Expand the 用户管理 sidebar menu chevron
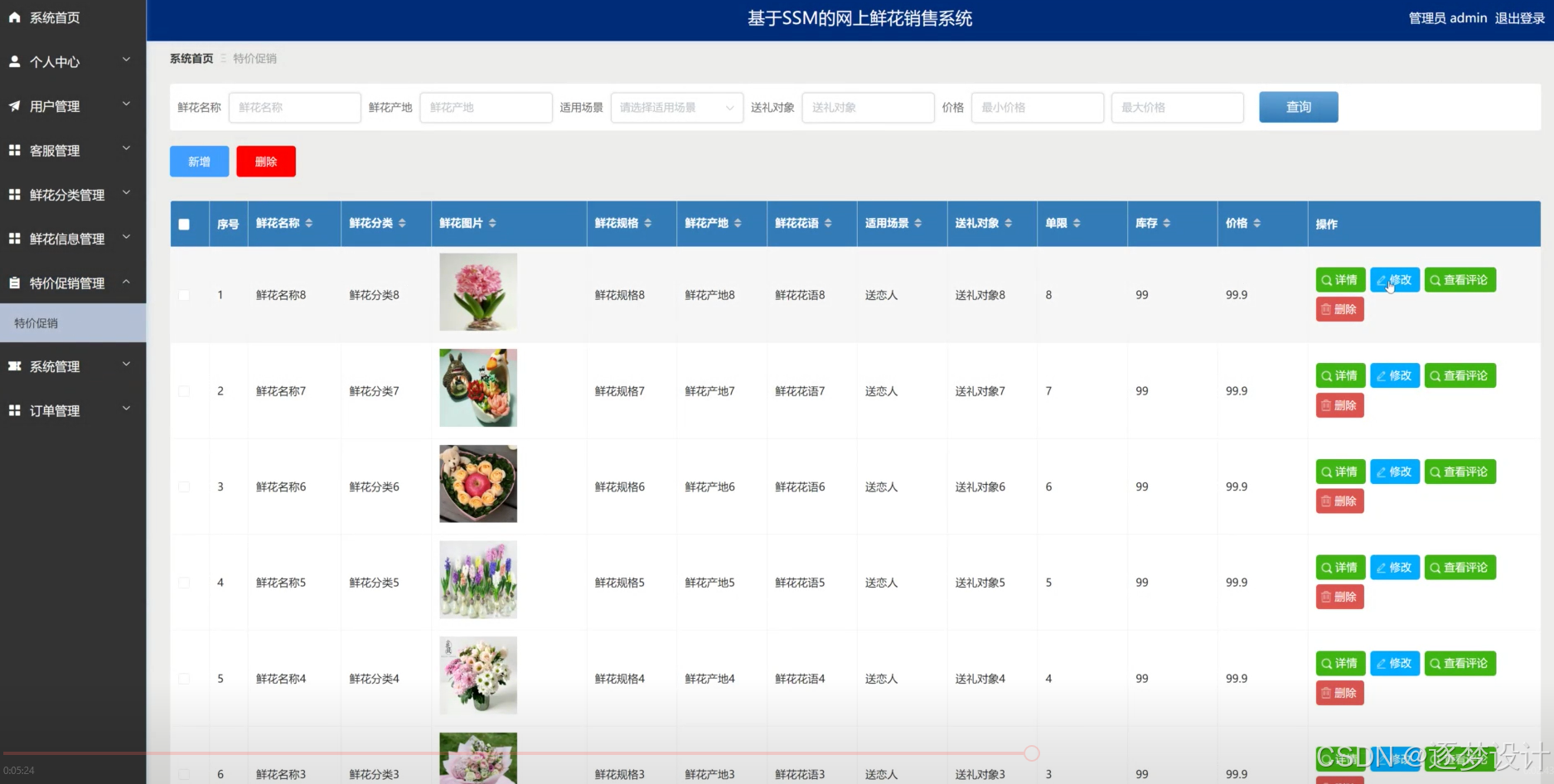Image resolution: width=1554 pixels, height=784 pixels. pyautogui.click(x=126, y=104)
